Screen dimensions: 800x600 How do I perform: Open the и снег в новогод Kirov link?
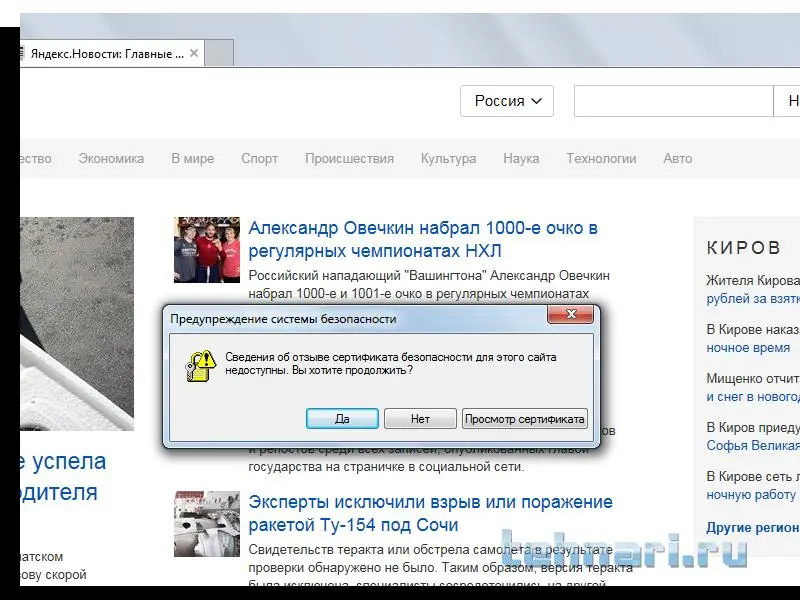[x=753, y=397]
